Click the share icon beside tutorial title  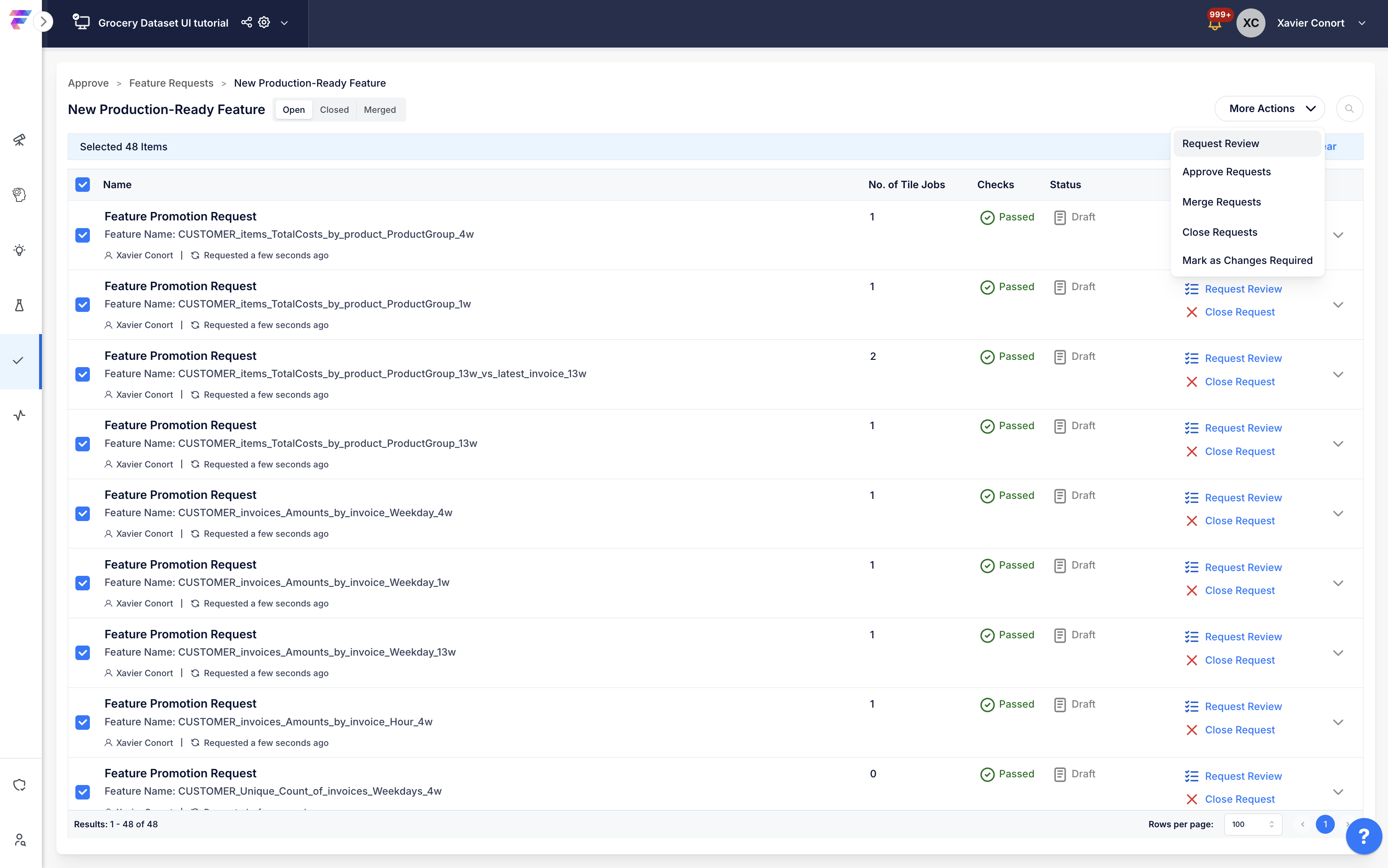coord(246,23)
